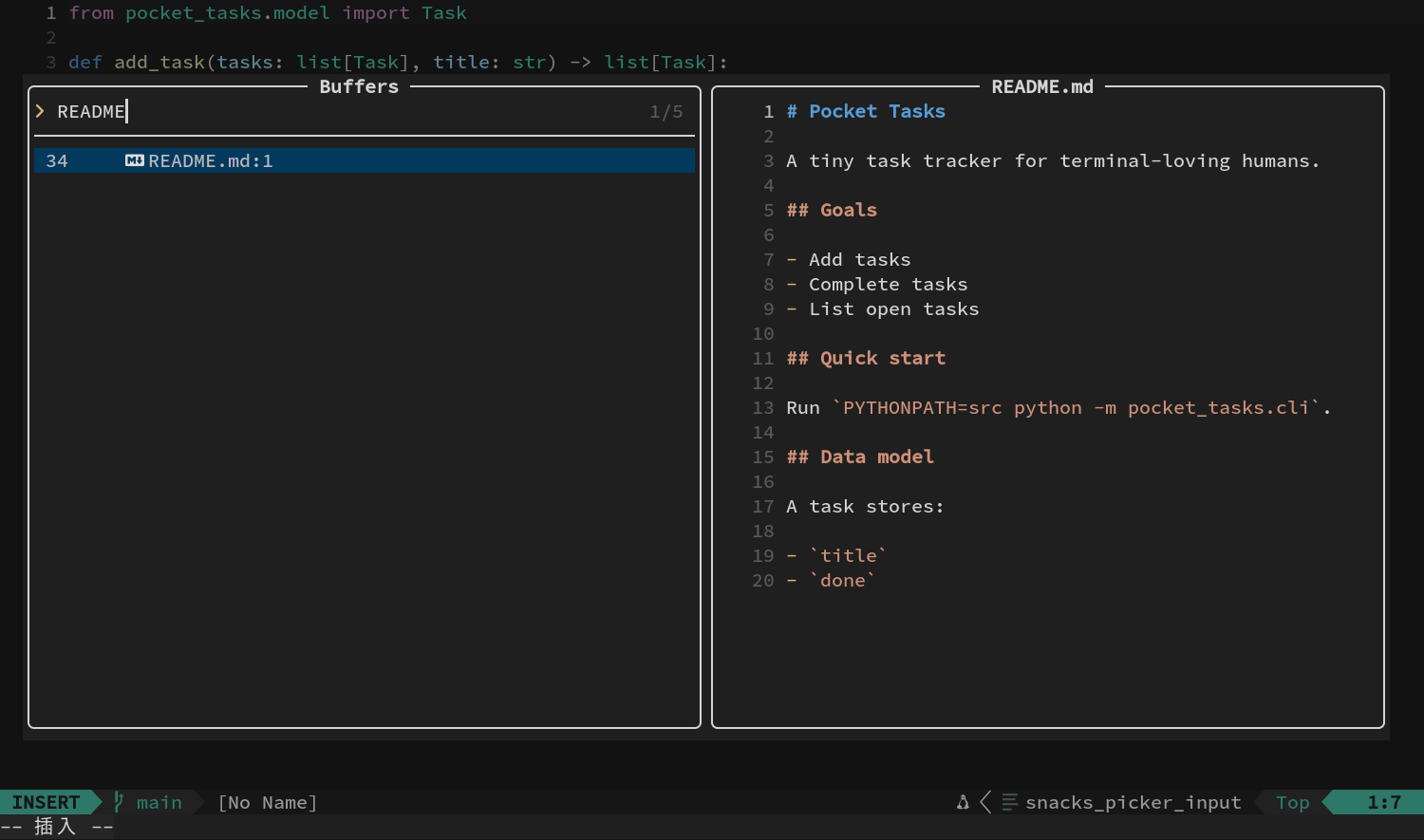The image size is (1424, 840).
Task: Click the 'main' branch name in statusline
Action: click(159, 802)
